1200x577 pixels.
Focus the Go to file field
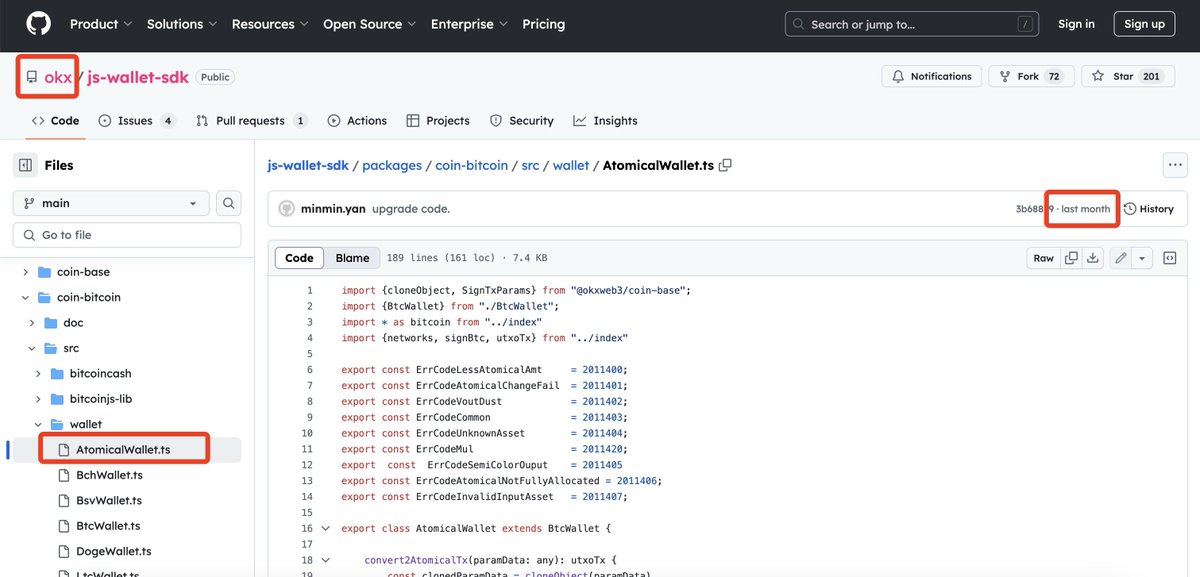pos(127,235)
